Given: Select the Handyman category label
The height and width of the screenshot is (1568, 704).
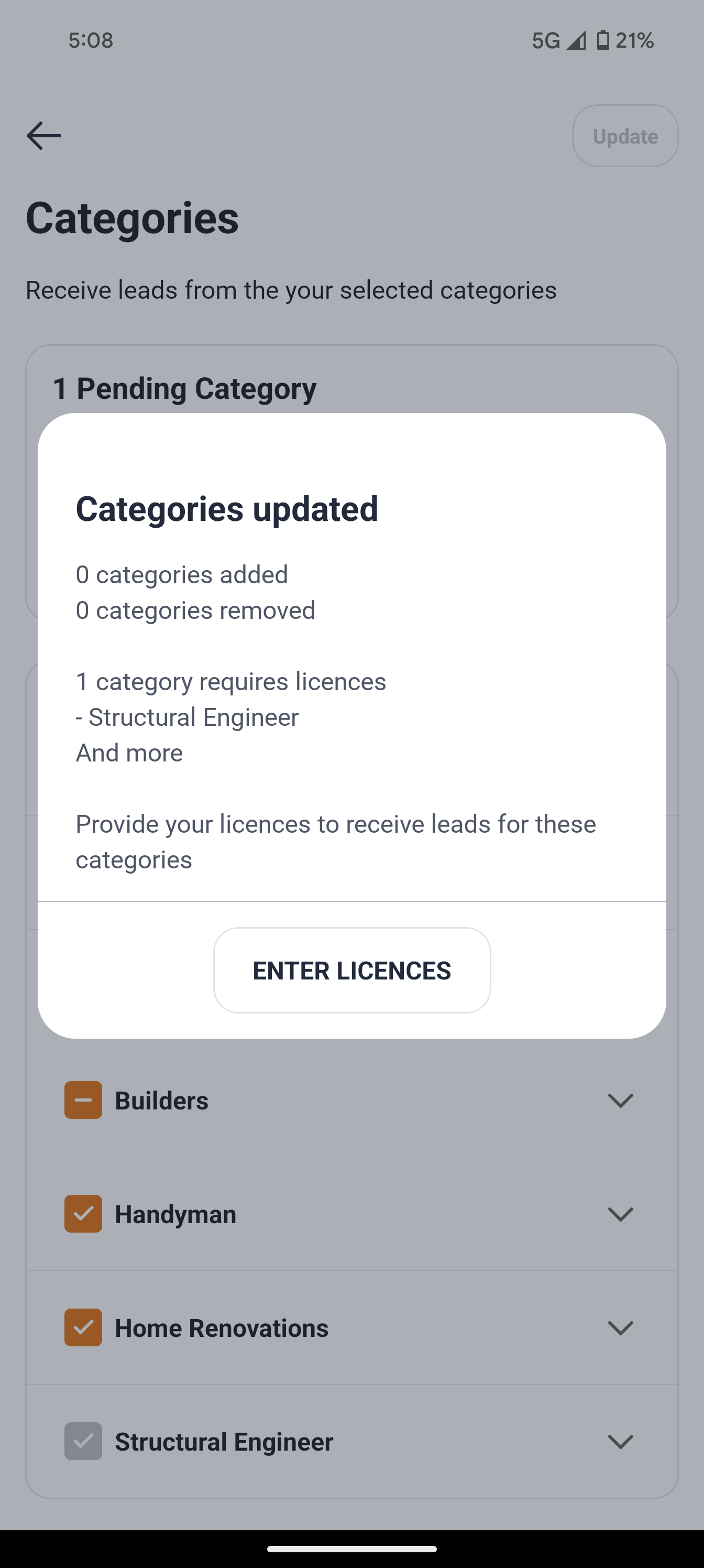Looking at the screenshot, I should [175, 1214].
